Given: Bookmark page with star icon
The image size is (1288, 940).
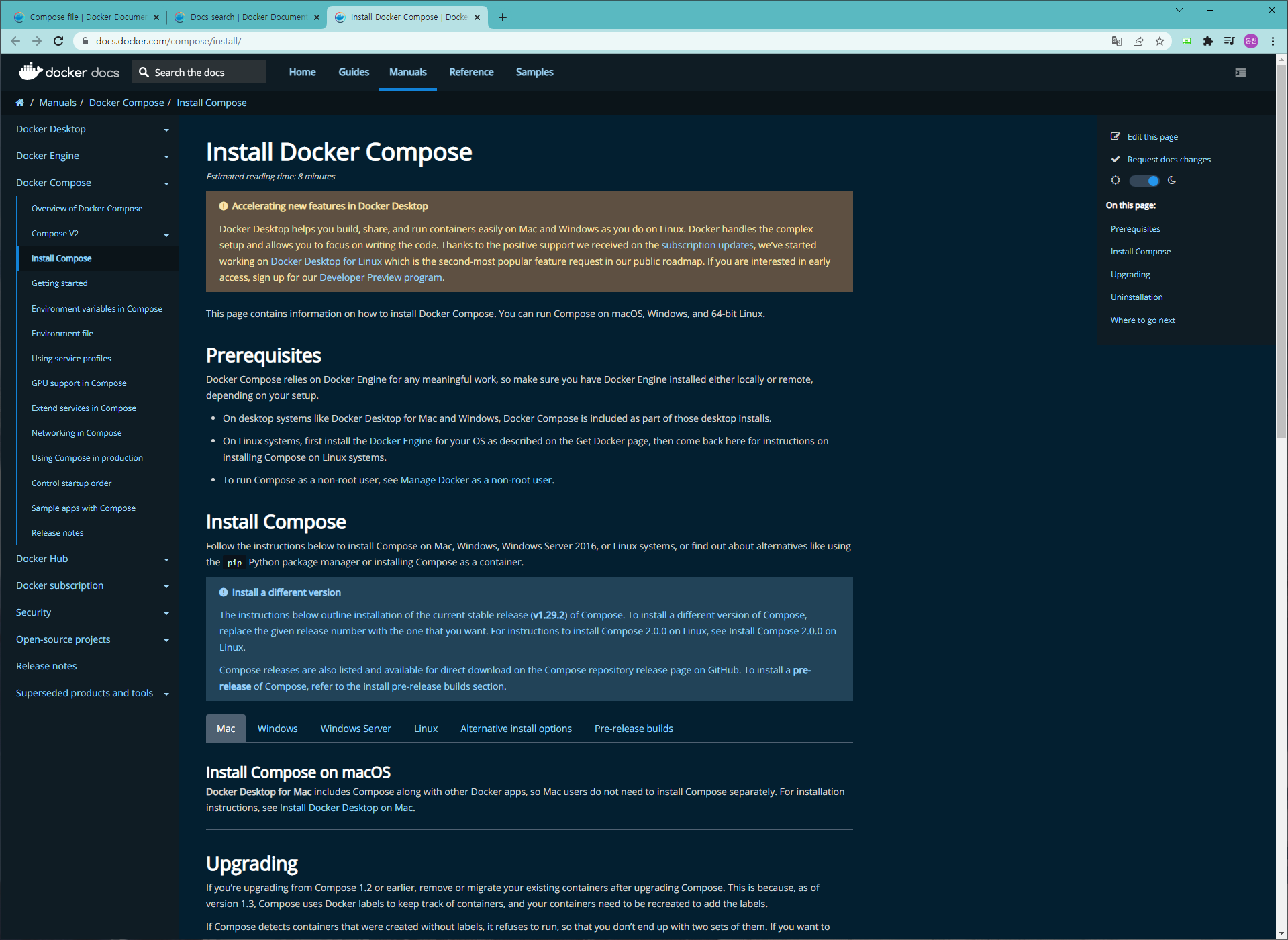Looking at the screenshot, I should [1160, 41].
